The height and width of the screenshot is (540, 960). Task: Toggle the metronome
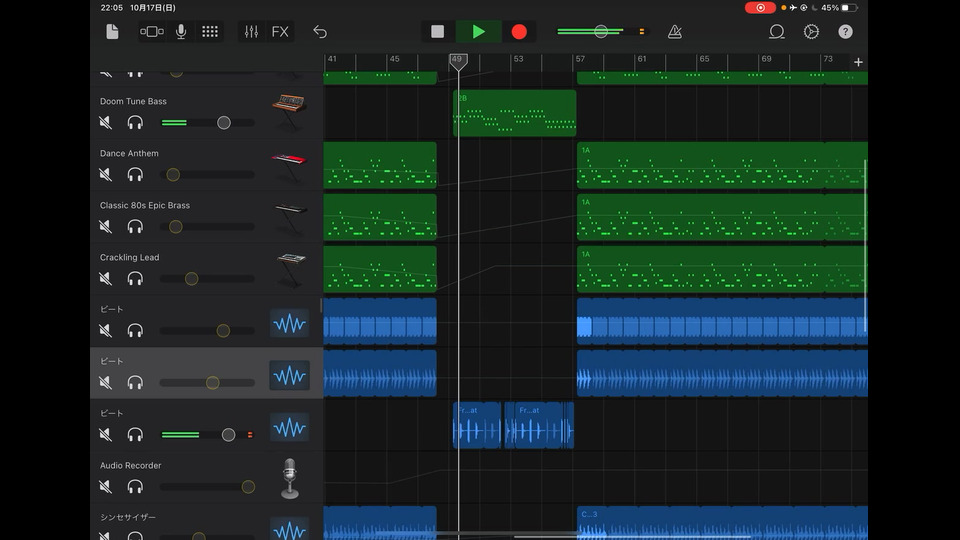point(675,32)
